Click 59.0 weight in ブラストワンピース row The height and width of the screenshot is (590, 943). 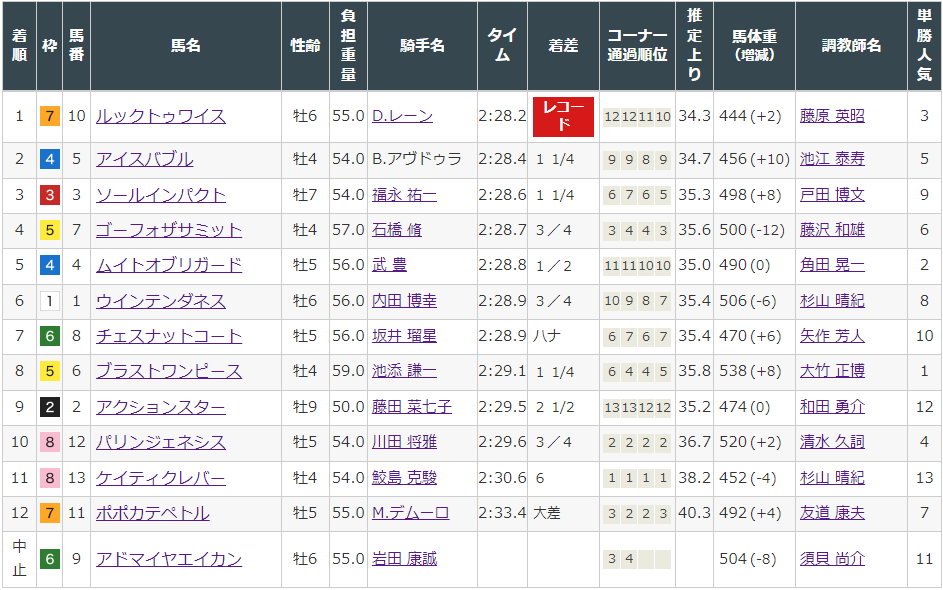[348, 372]
